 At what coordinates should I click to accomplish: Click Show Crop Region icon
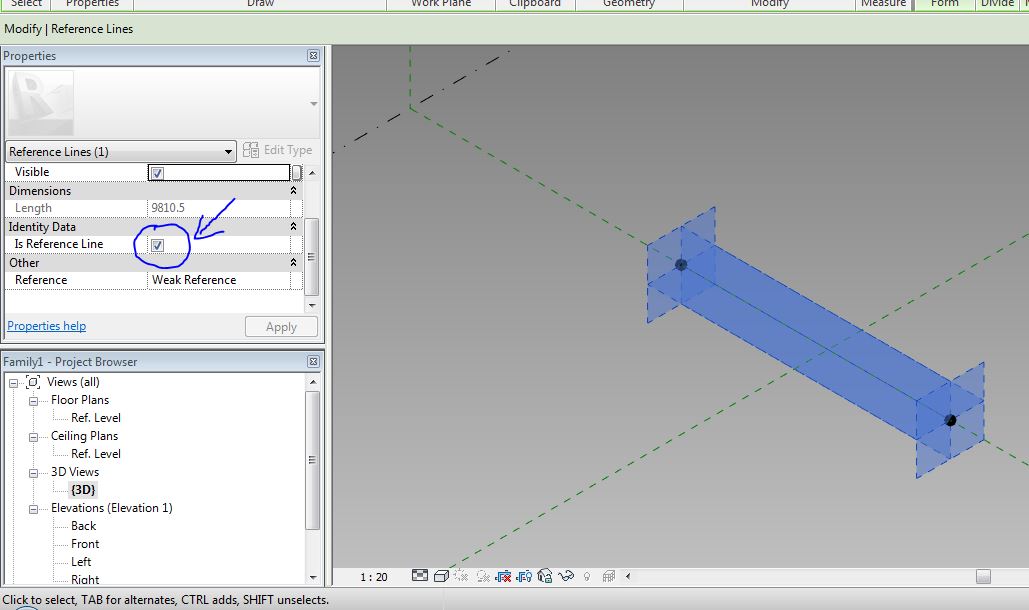coord(524,576)
